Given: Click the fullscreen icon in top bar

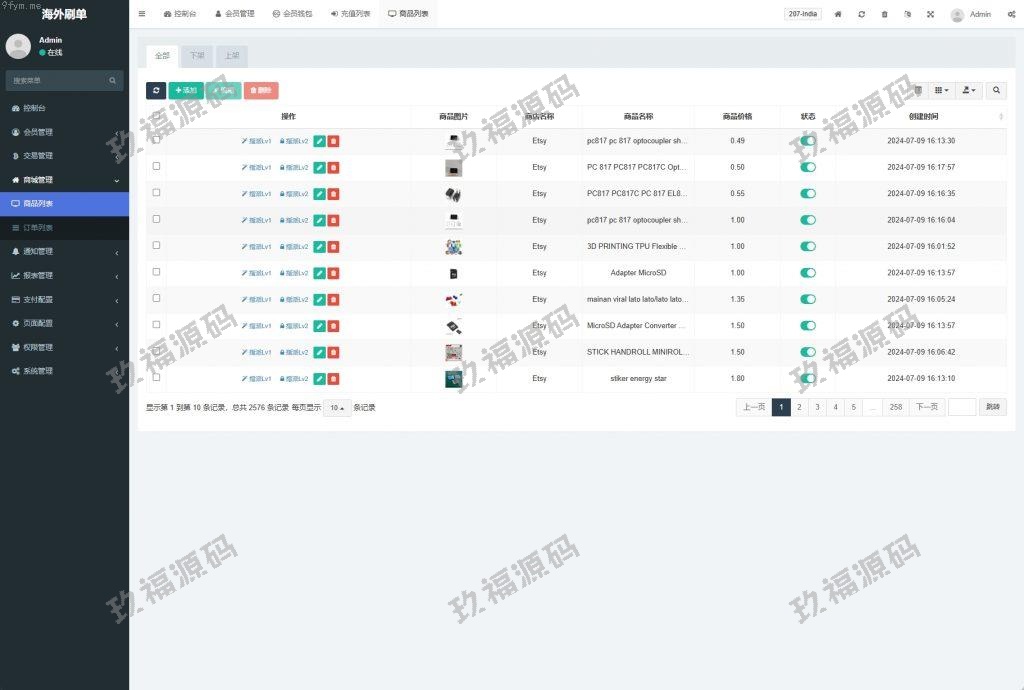Looking at the screenshot, I should coord(930,14).
